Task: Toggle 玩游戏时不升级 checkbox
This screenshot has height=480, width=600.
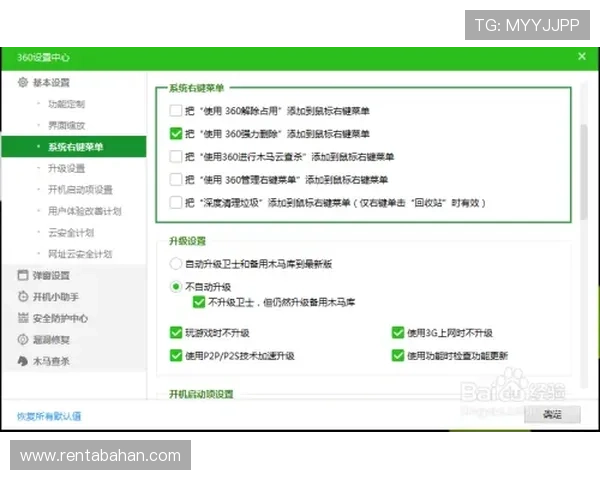Action: point(176,333)
